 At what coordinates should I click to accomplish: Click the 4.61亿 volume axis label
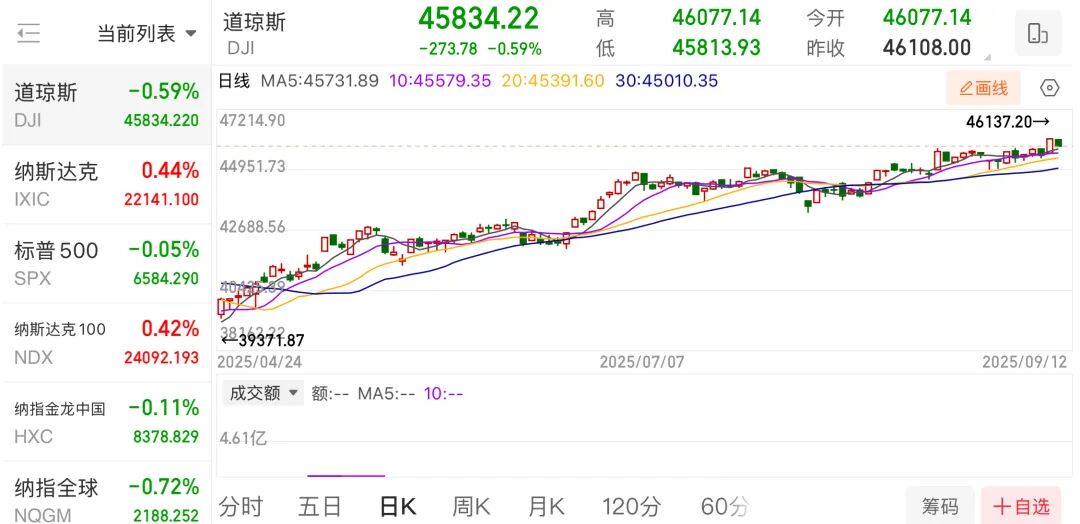[x=243, y=437]
